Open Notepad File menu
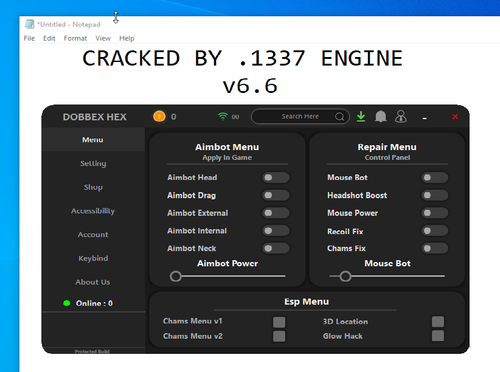Screen dimensions: 500x372 pos(29,38)
